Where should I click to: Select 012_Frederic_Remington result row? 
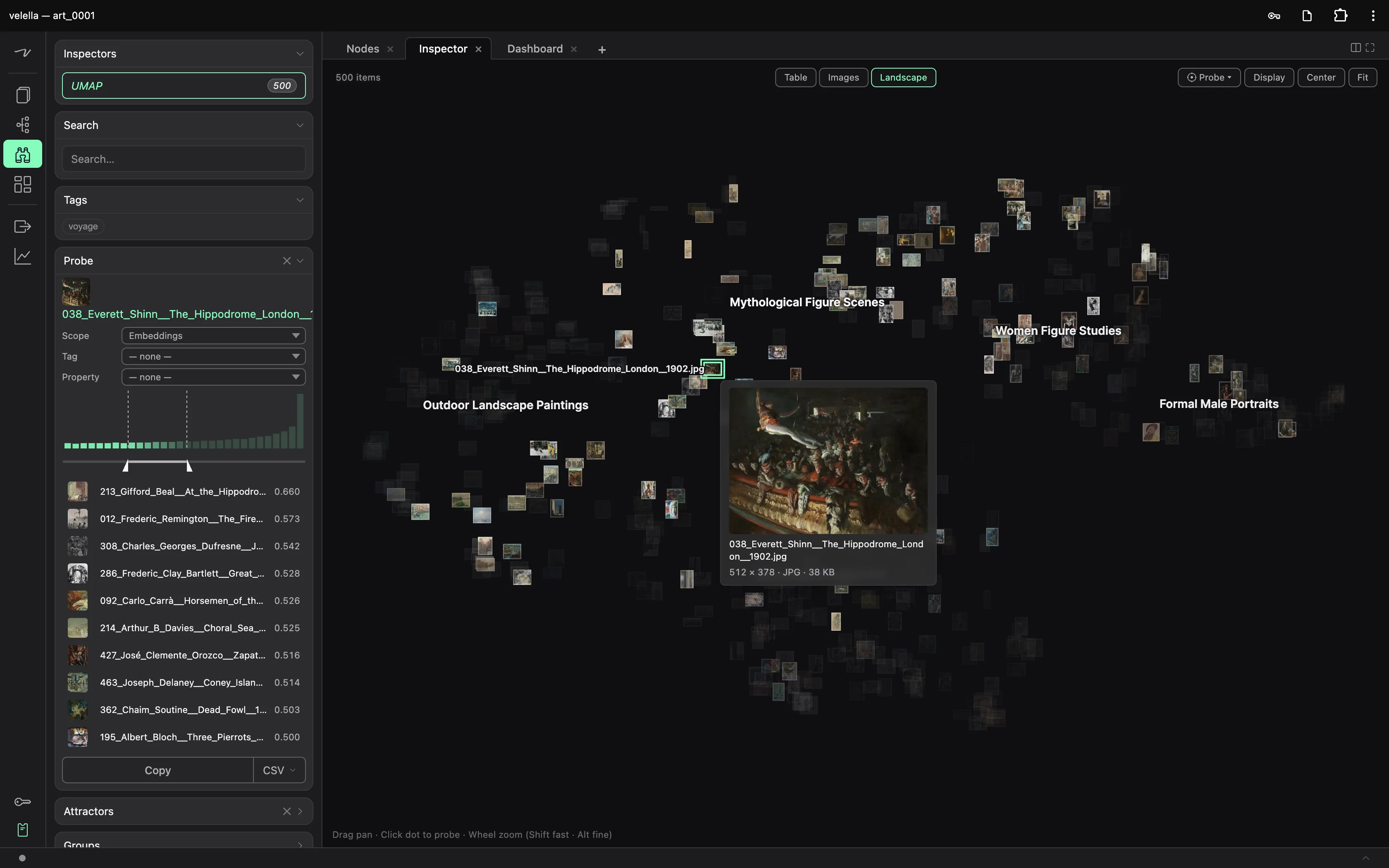coord(184,519)
